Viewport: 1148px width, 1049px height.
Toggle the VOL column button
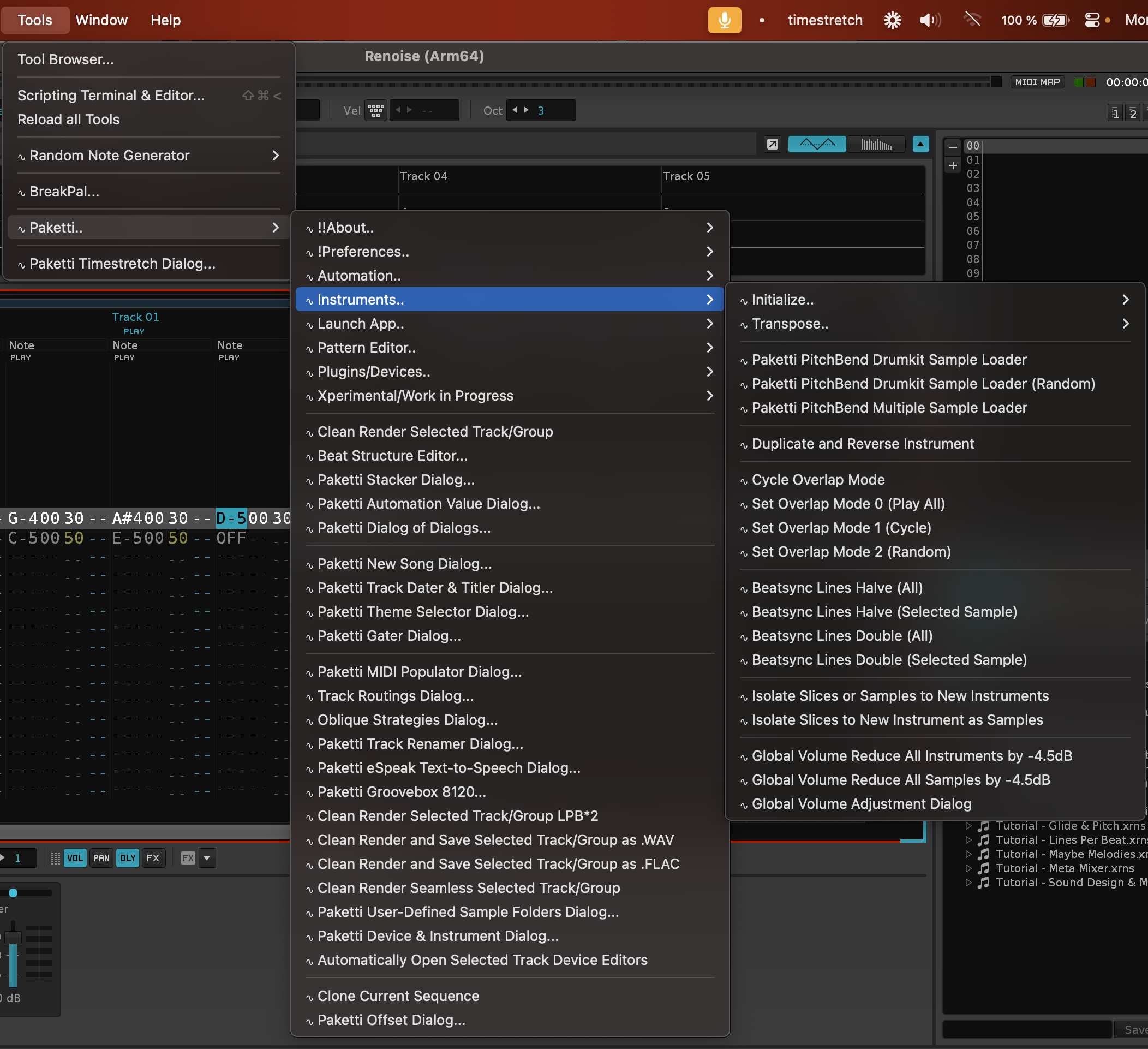(75, 857)
